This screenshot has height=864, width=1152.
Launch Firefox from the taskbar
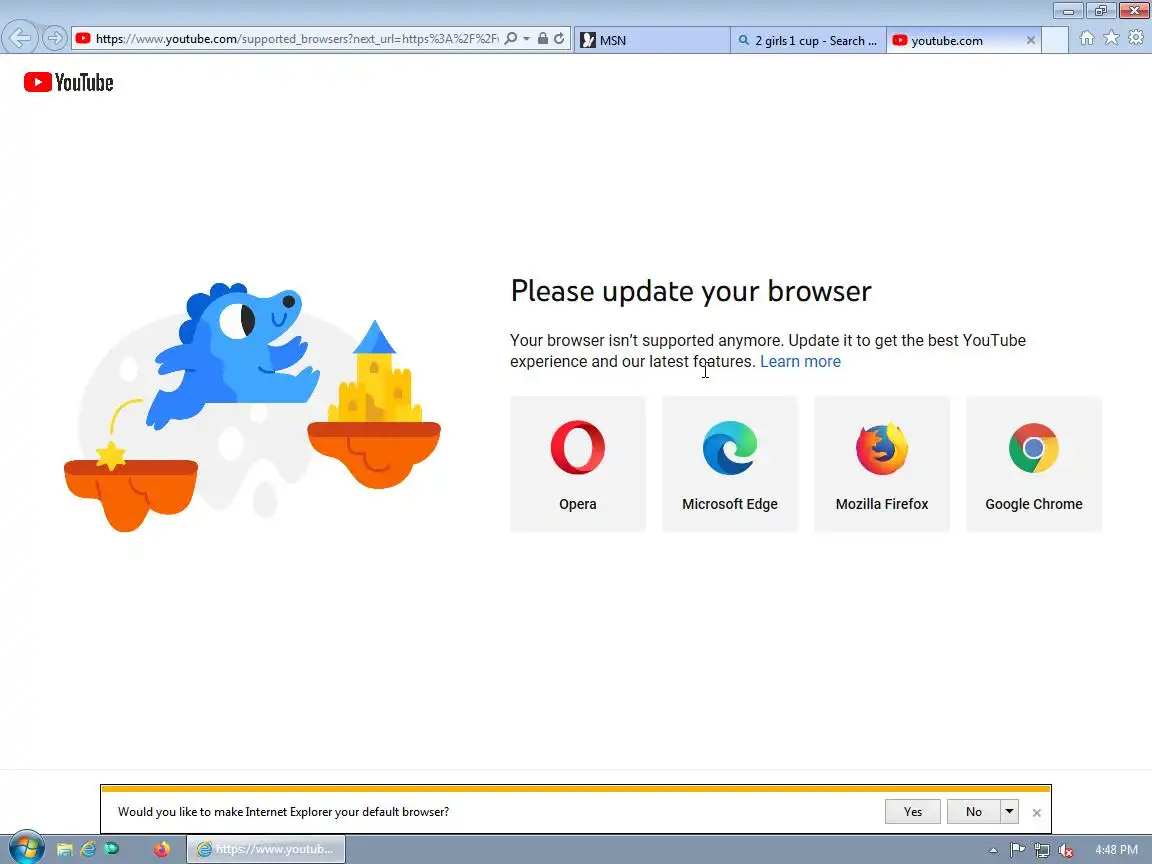tap(162, 849)
